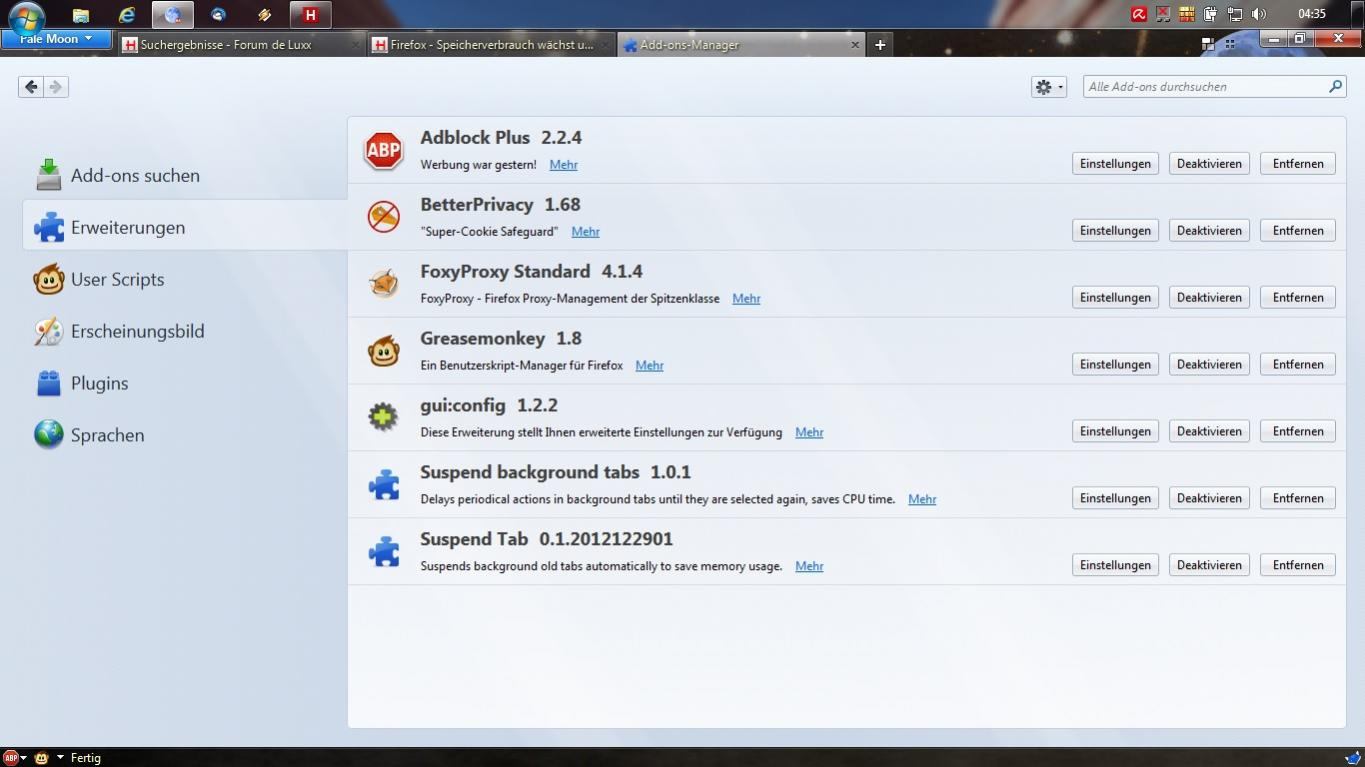Remove the Suspend background tabs extension
The image size is (1365, 767).
click(x=1298, y=498)
